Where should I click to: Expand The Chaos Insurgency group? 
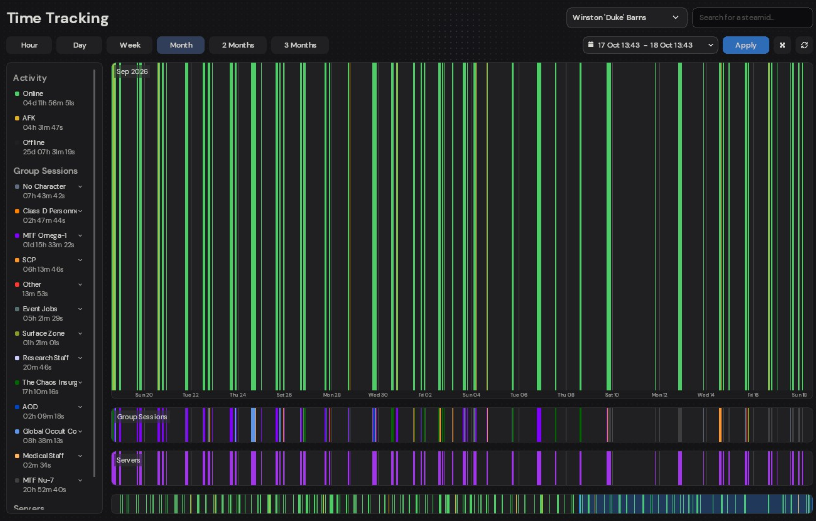point(80,383)
